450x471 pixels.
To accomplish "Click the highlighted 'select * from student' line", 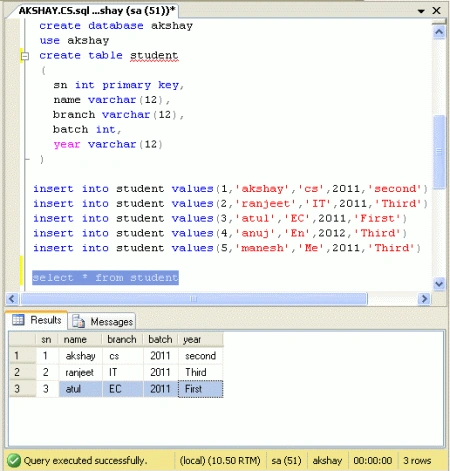I will (105, 278).
